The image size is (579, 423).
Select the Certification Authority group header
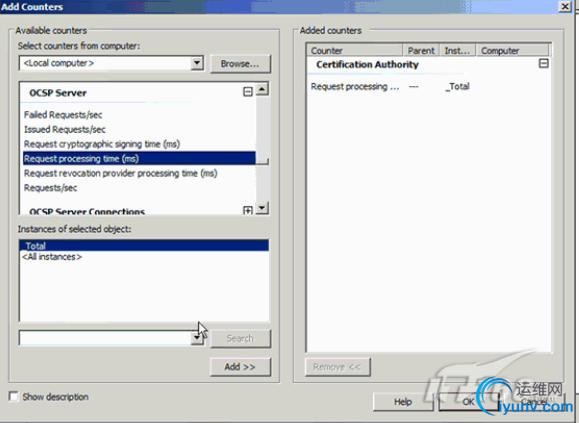367,65
